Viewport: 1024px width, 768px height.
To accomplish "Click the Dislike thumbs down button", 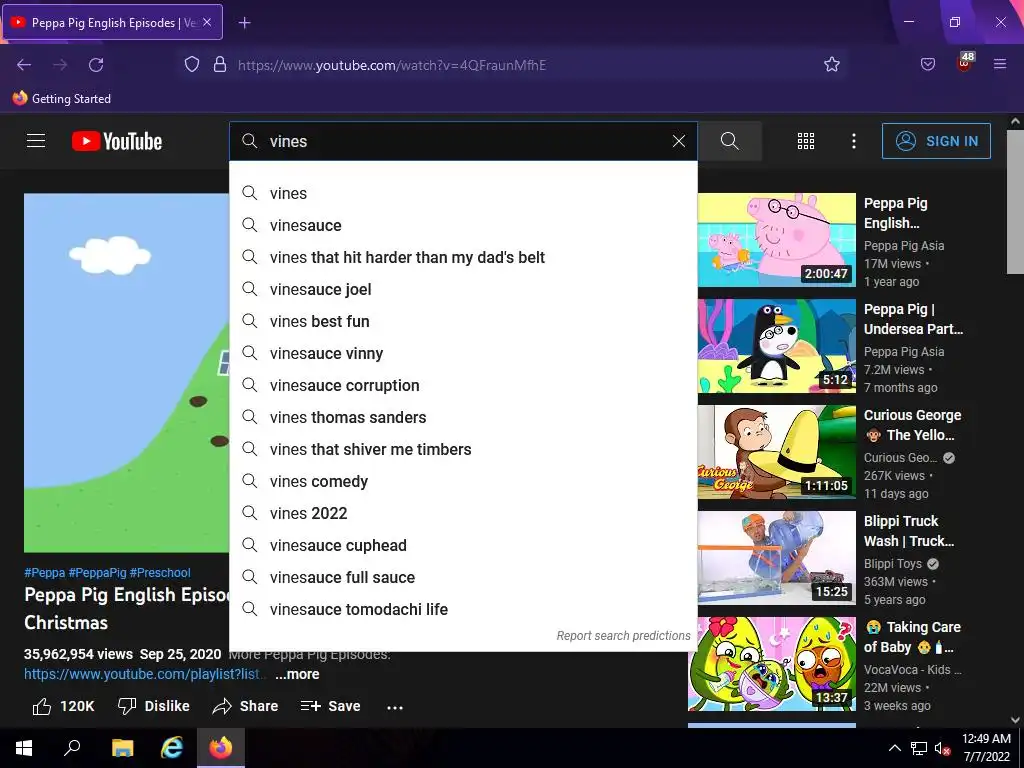I will (x=153, y=706).
